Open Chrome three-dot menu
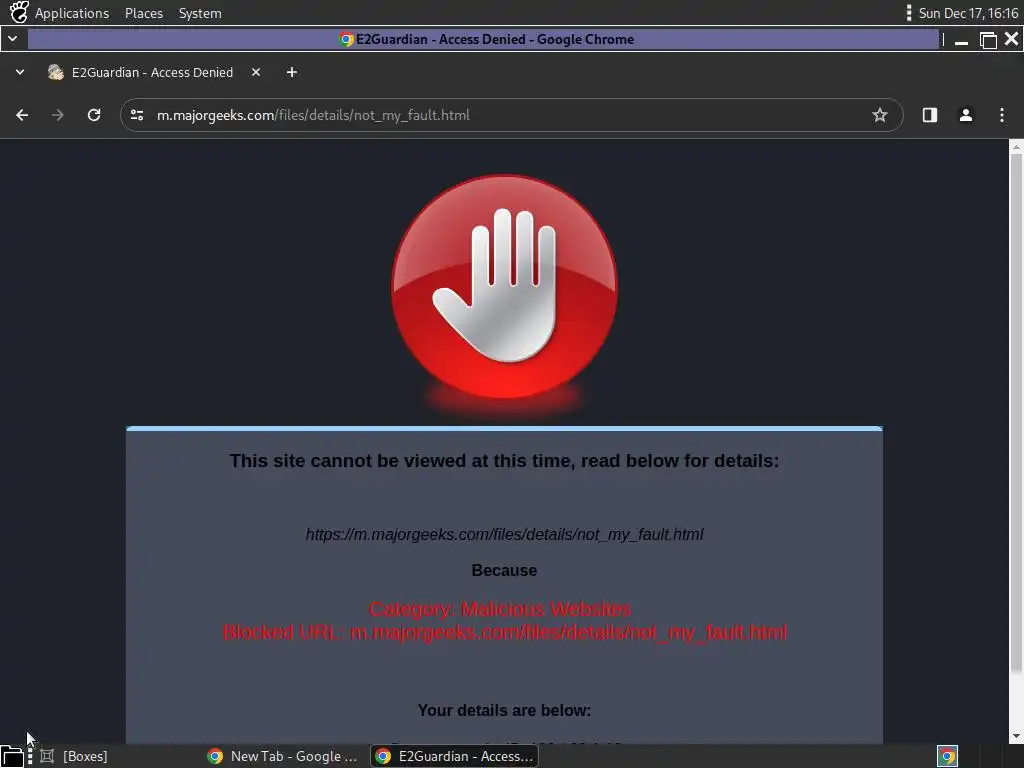This screenshot has width=1024, height=768. tap(1002, 115)
